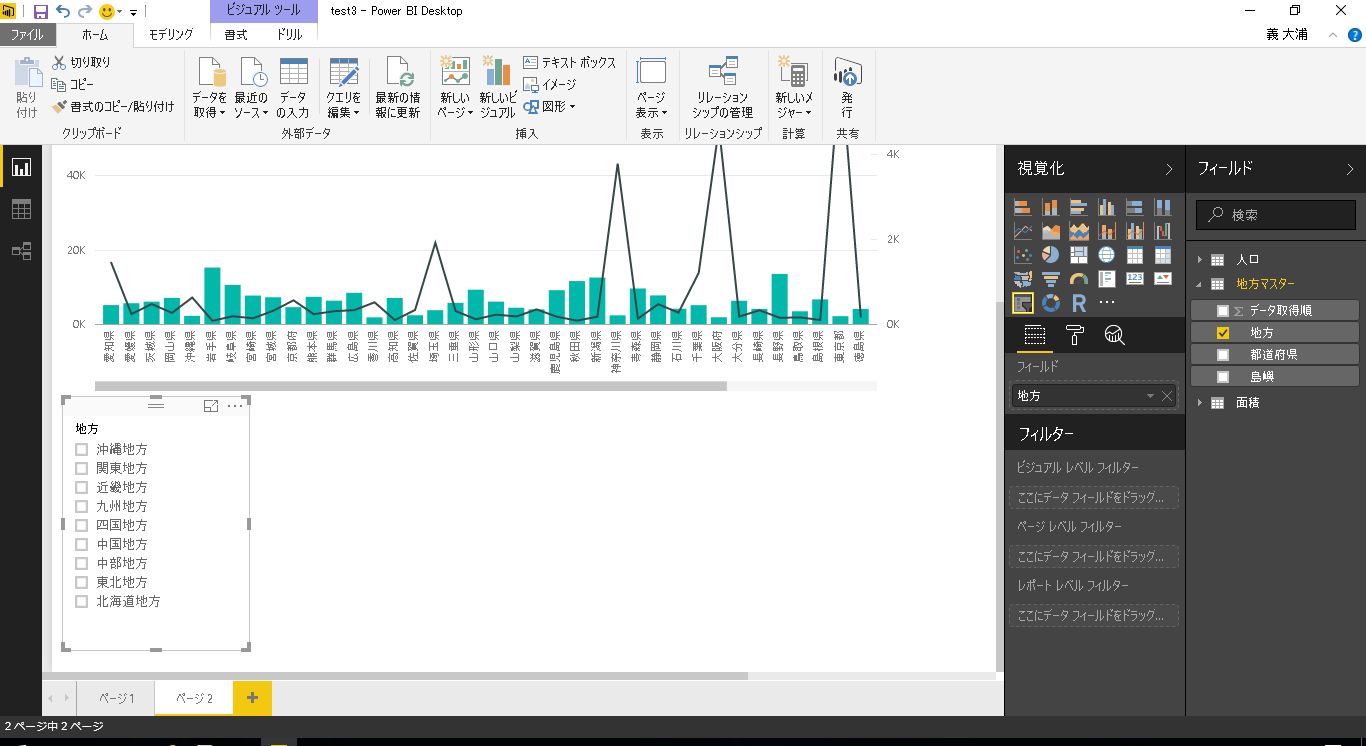
Task: Collapse the 地方マスター table
Action: click(x=1200, y=284)
